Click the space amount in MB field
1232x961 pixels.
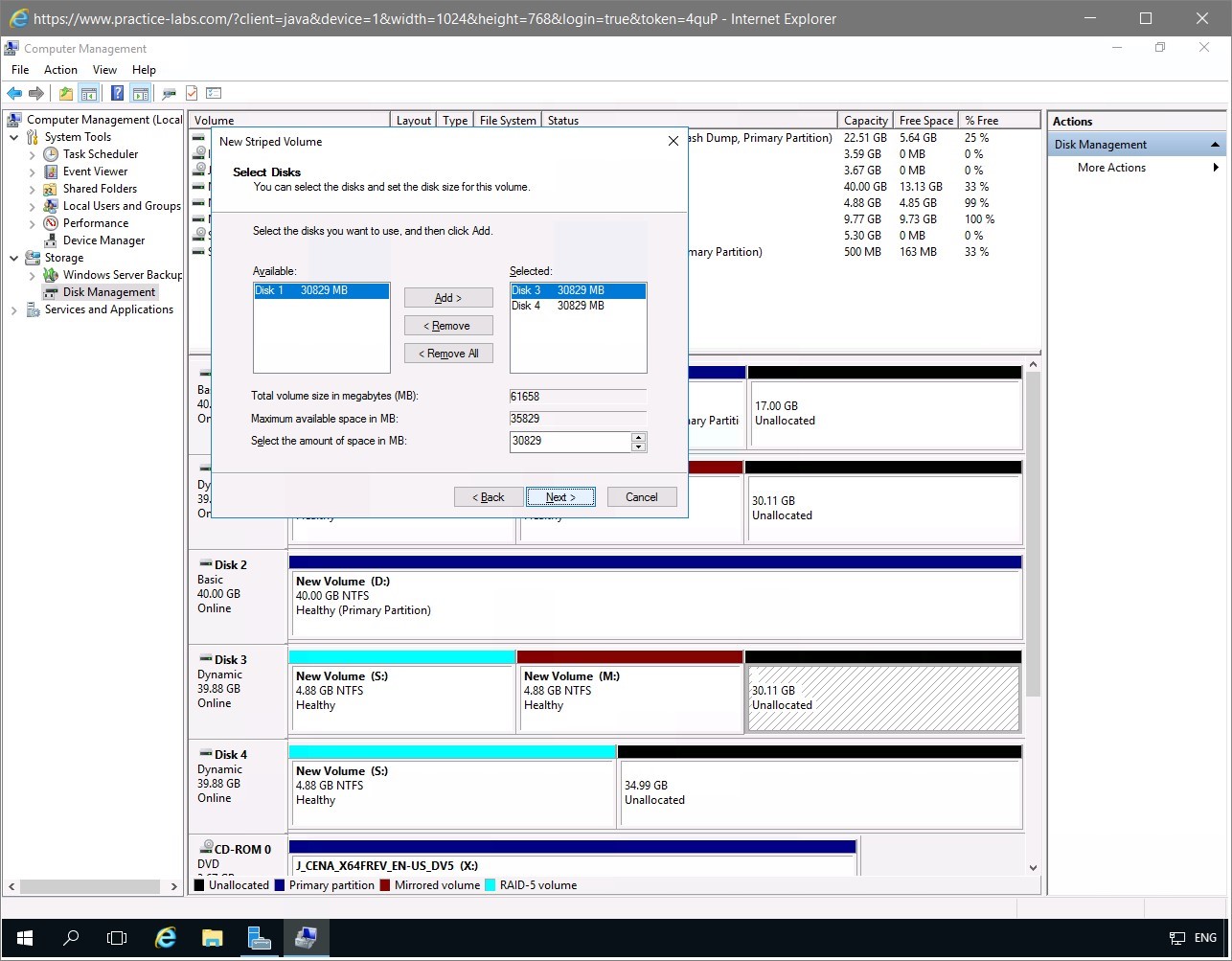pyautogui.click(x=570, y=441)
